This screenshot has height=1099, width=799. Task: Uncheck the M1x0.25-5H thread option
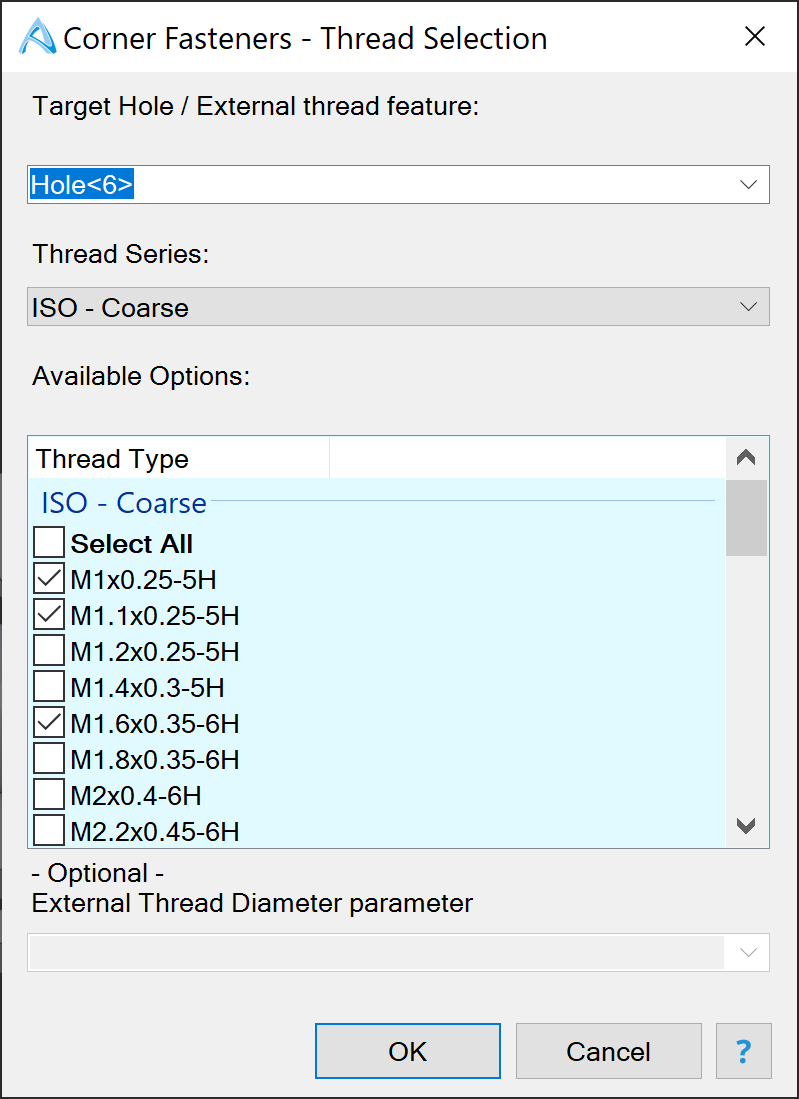click(x=49, y=580)
